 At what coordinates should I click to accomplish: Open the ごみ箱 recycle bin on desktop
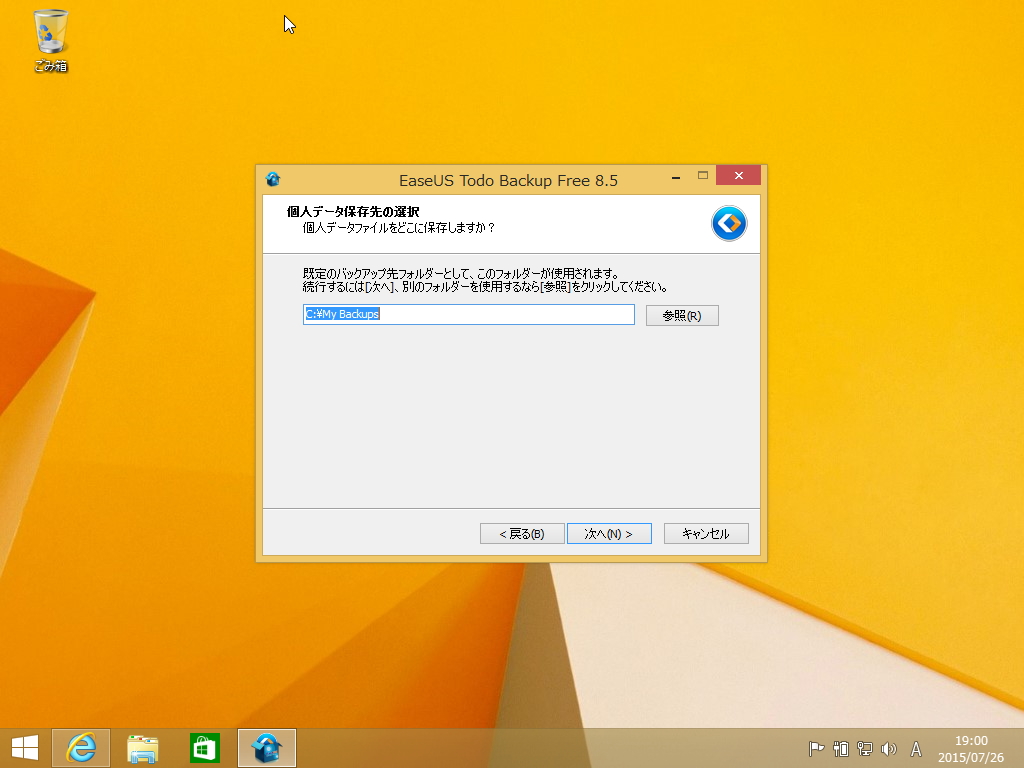click(49, 33)
